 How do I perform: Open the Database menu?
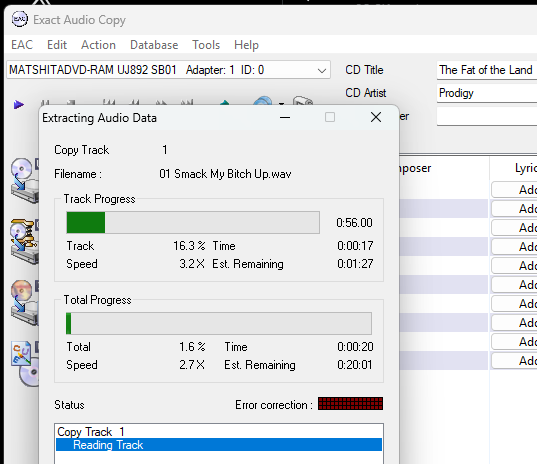154,45
